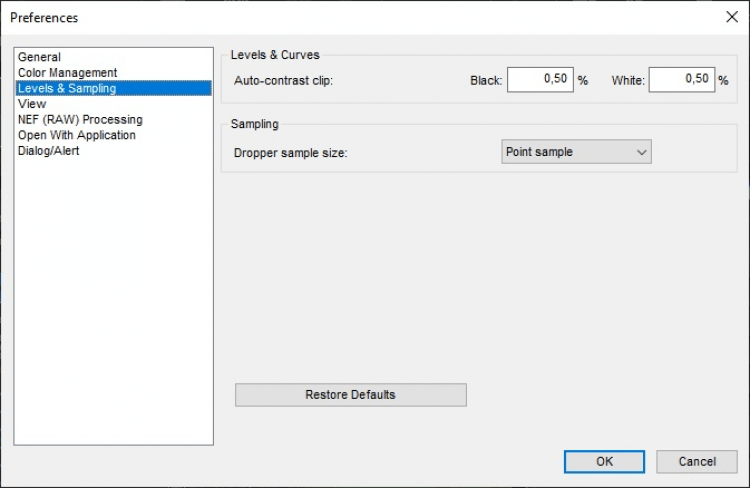Image resolution: width=750 pixels, height=488 pixels.
Task: Choose Open With Application category
Action: pyautogui.click(x=77, y=135)
